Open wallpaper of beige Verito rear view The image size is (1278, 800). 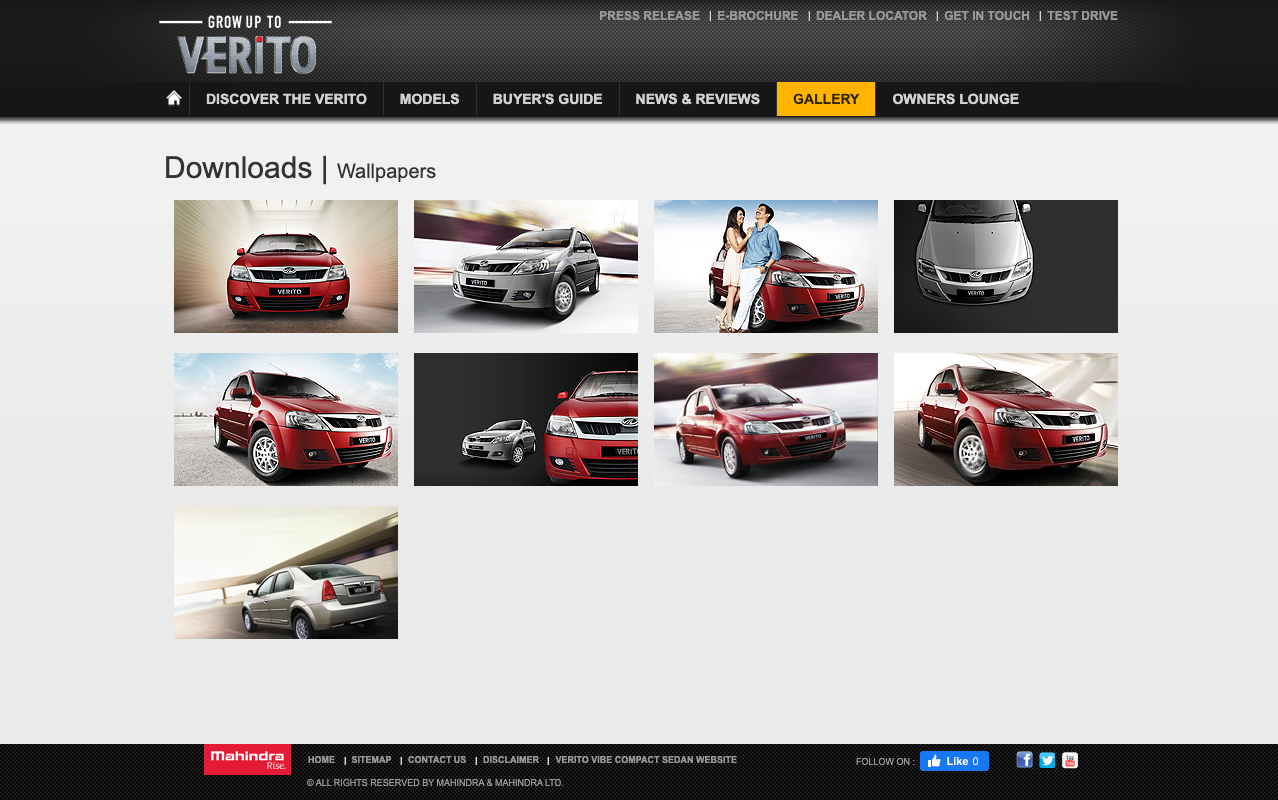[x=286, y=572]
